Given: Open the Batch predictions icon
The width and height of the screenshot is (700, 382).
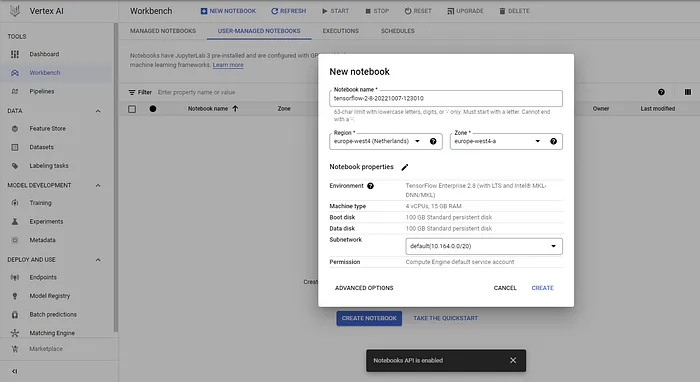Looking at the screenshot, I should point(15,315).
